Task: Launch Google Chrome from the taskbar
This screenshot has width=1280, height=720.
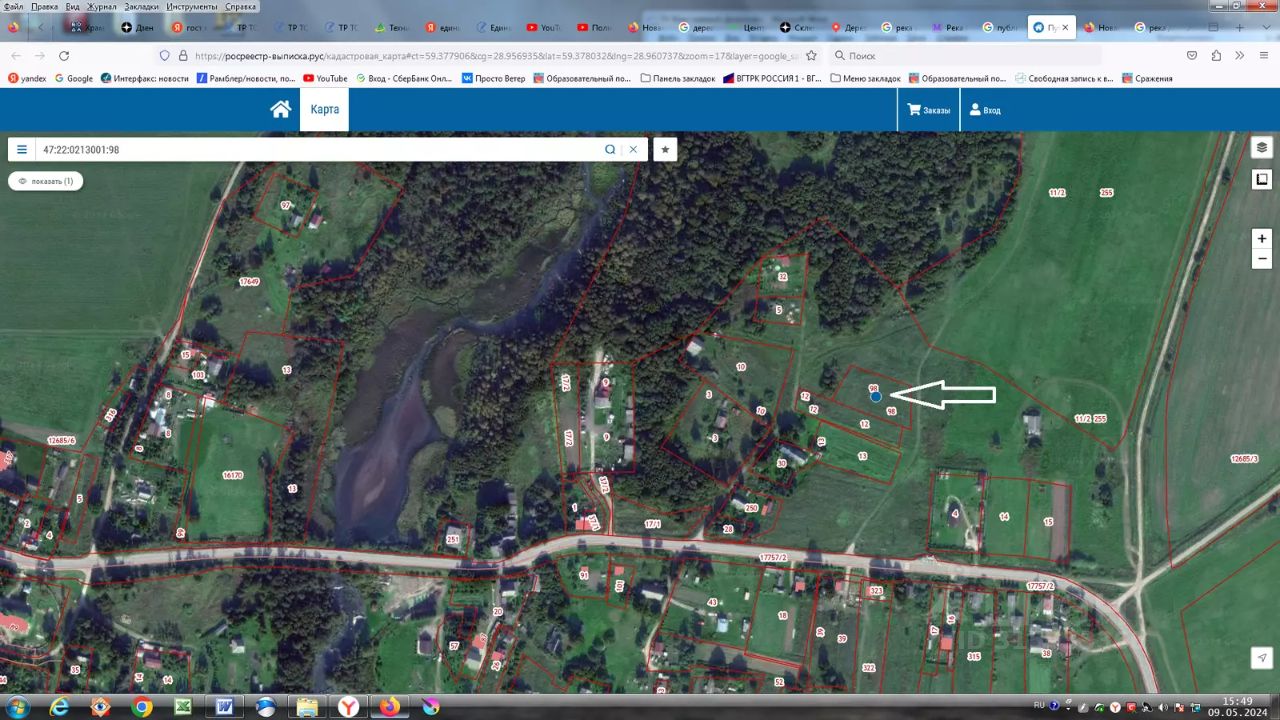Action: pos(142,707)
